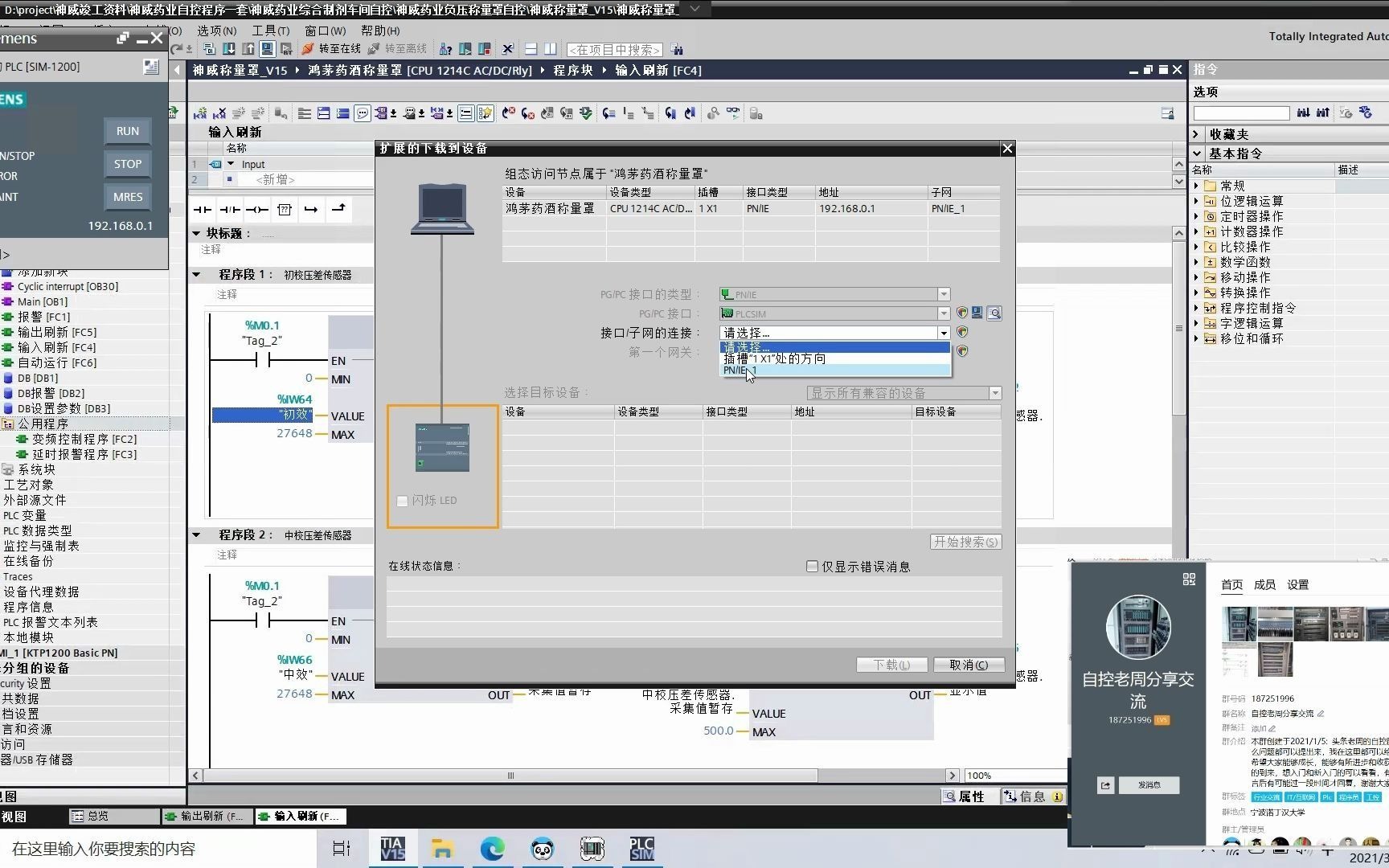1389x868 pixels.
Task: Insert a normally open contact instruction
Action: click(x=203, y=210)
